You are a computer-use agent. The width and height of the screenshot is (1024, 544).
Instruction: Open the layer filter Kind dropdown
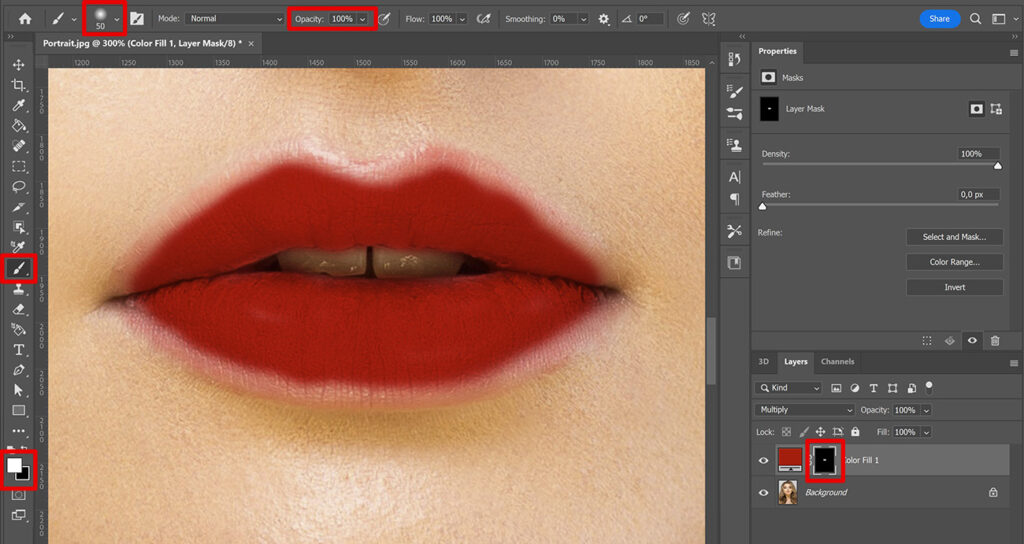788,388
